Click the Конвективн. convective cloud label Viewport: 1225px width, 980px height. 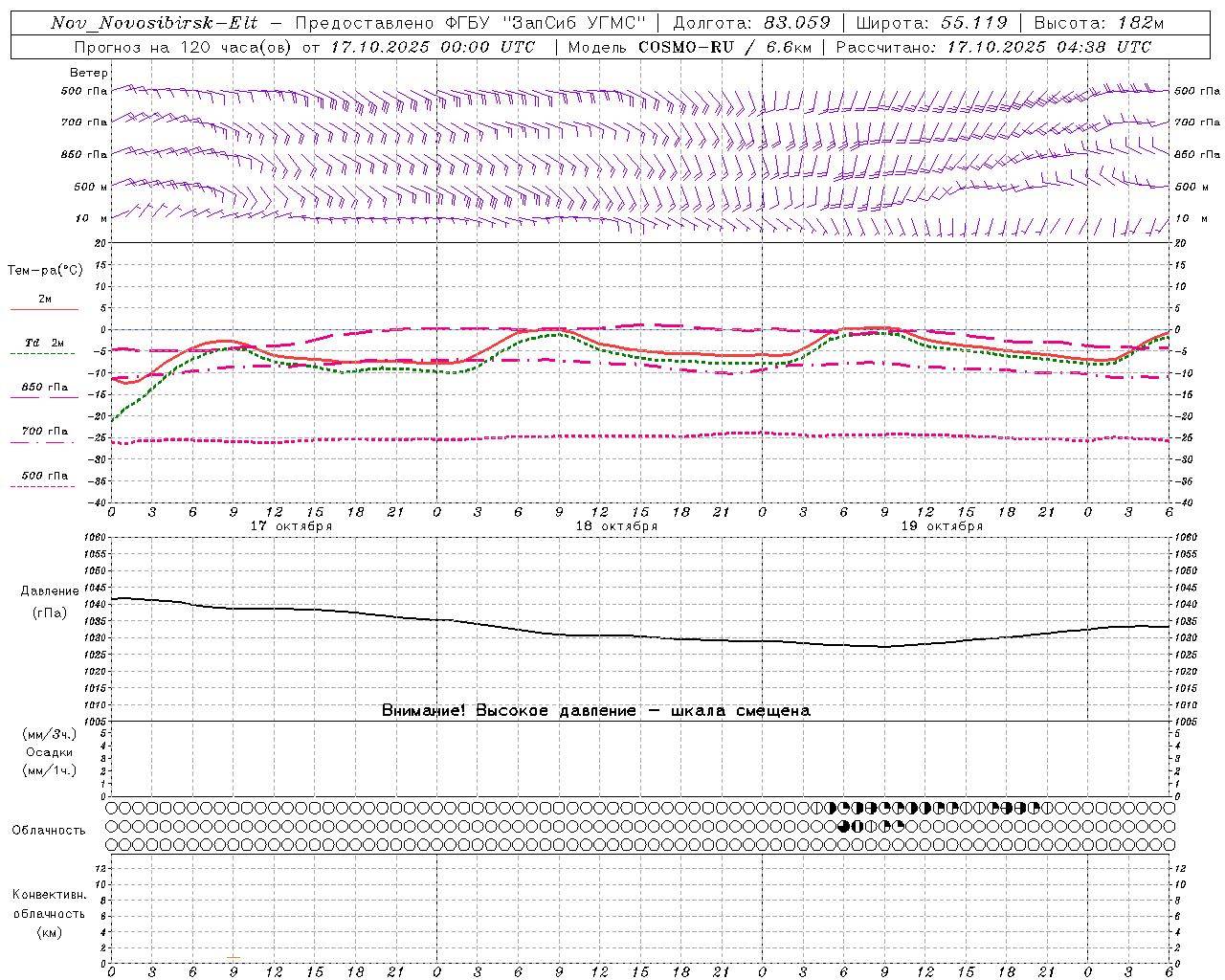[x=49, y=895]
